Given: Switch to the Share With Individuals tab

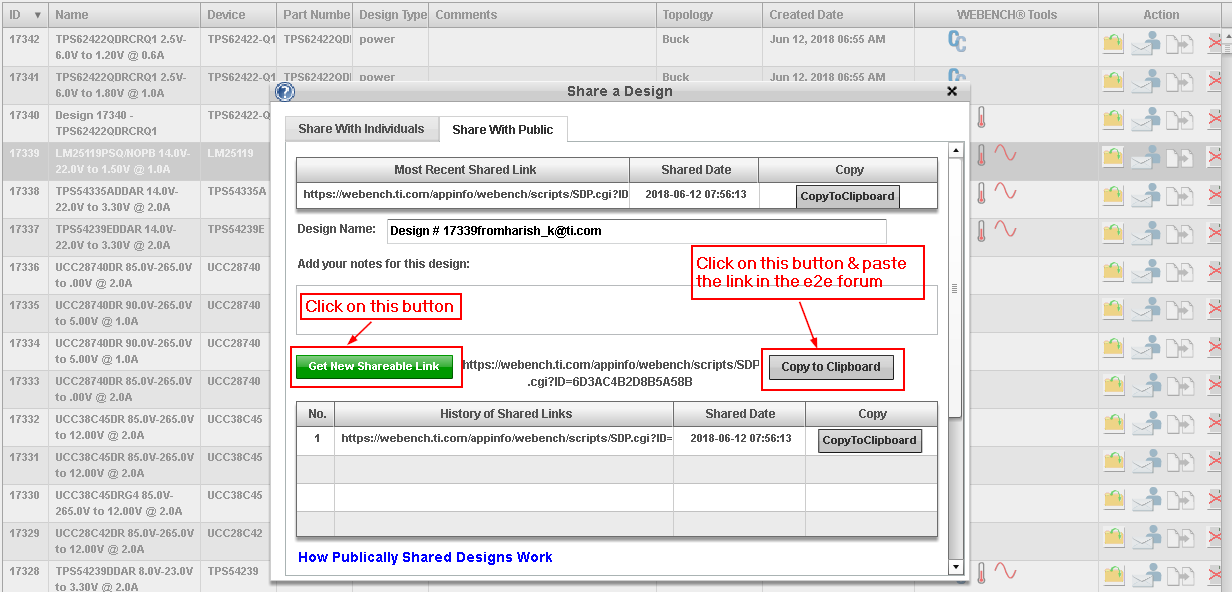Looking at the screenshot, I should 361,129.
